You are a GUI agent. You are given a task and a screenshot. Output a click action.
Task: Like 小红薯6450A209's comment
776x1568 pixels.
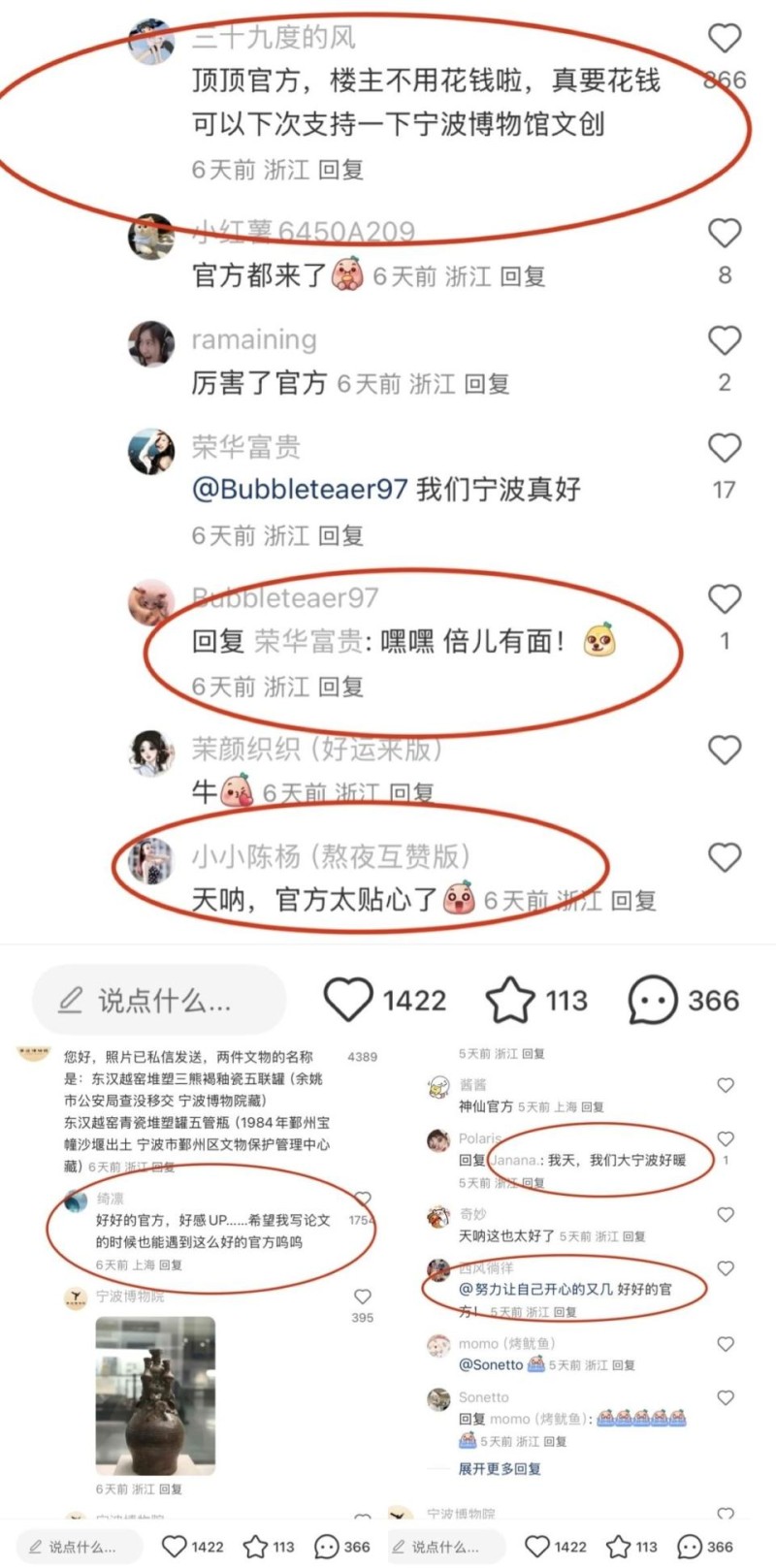click(725, 233)
